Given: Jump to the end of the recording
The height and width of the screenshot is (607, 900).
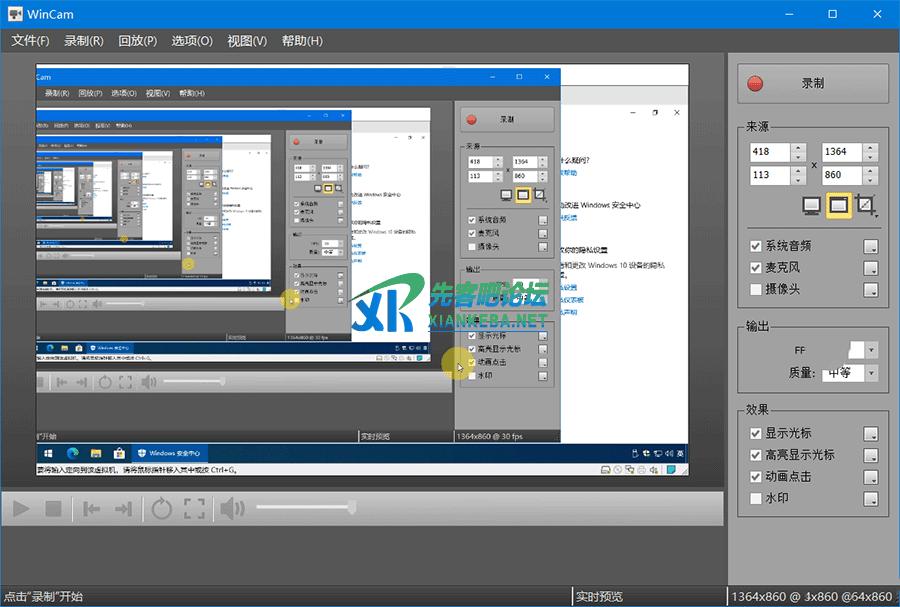Looking at the screenshot, I should [x=124, y=509].
